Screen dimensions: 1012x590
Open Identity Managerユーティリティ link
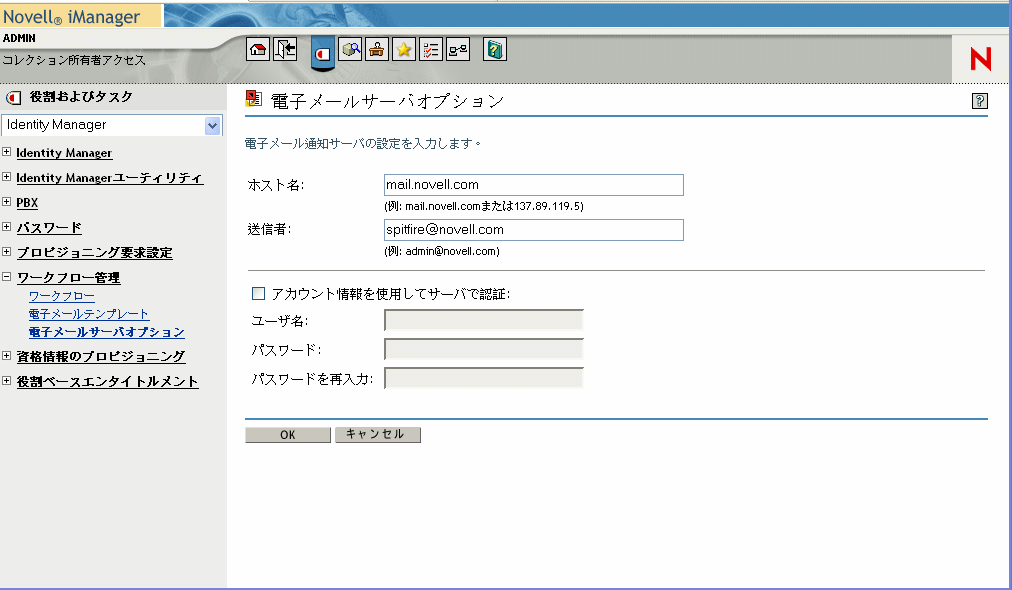[110, 178]
